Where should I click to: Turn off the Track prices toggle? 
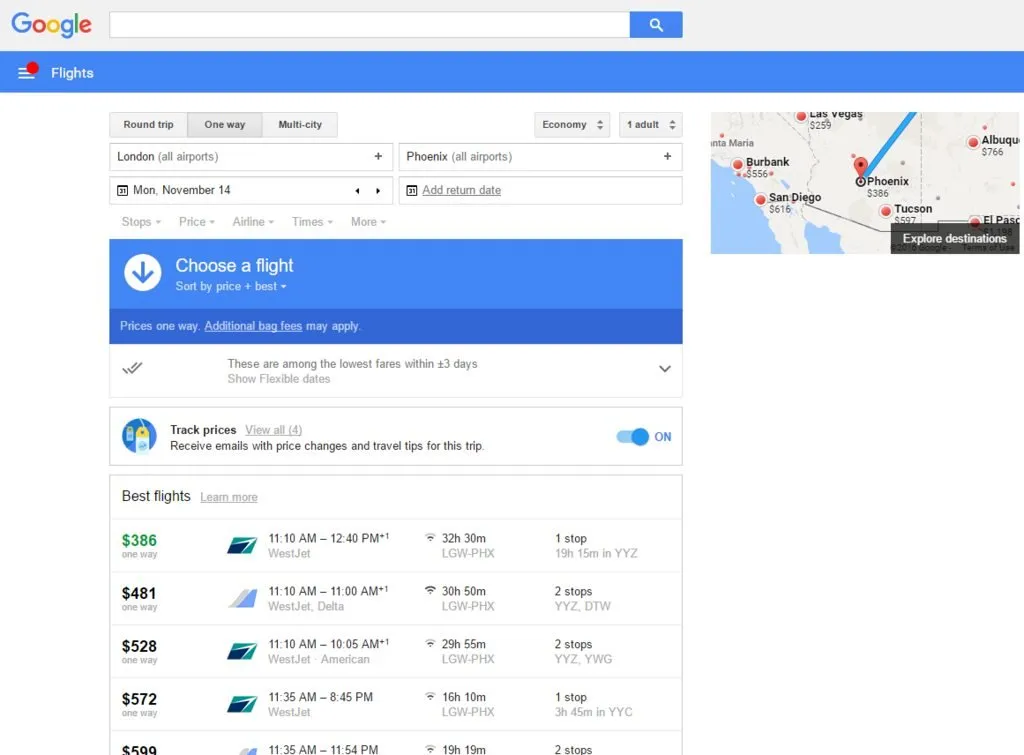click(634, 437)
